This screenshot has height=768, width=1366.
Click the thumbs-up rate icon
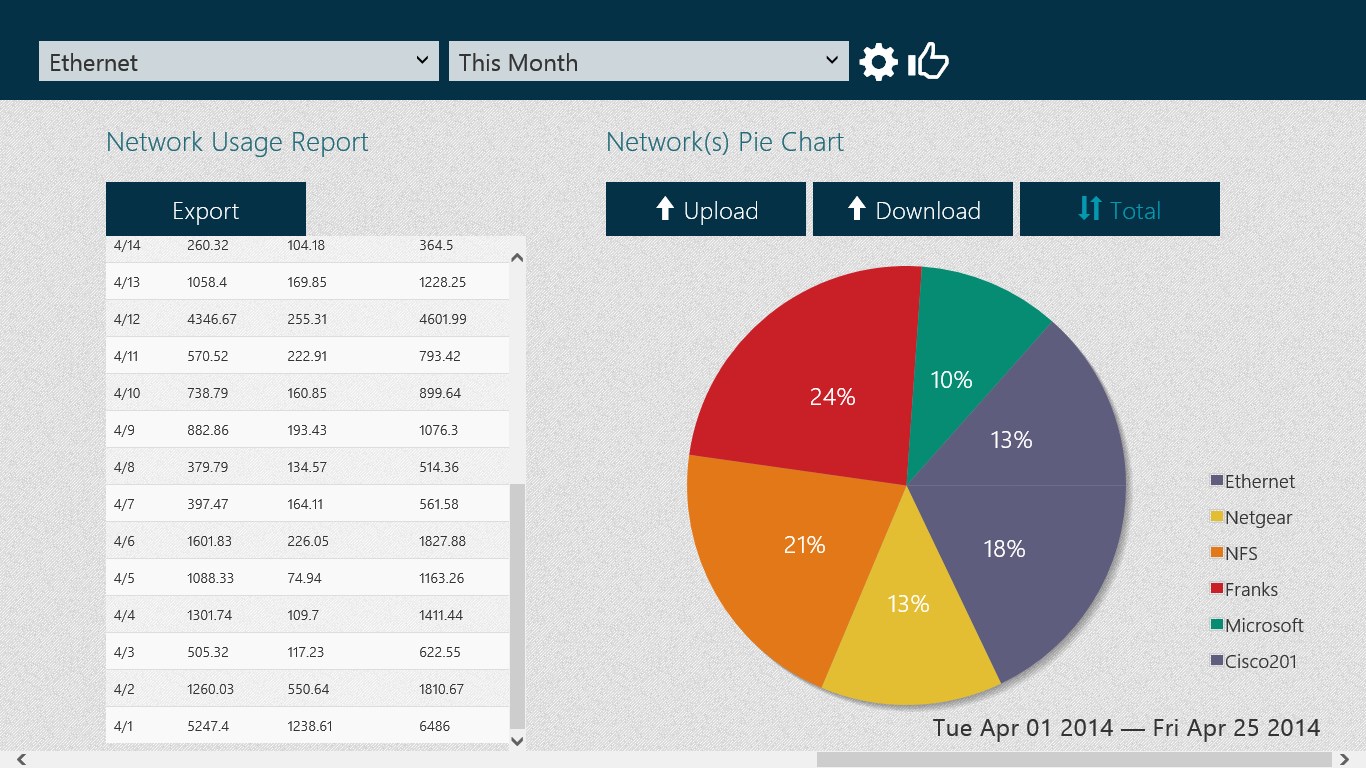tap(929, 62)
